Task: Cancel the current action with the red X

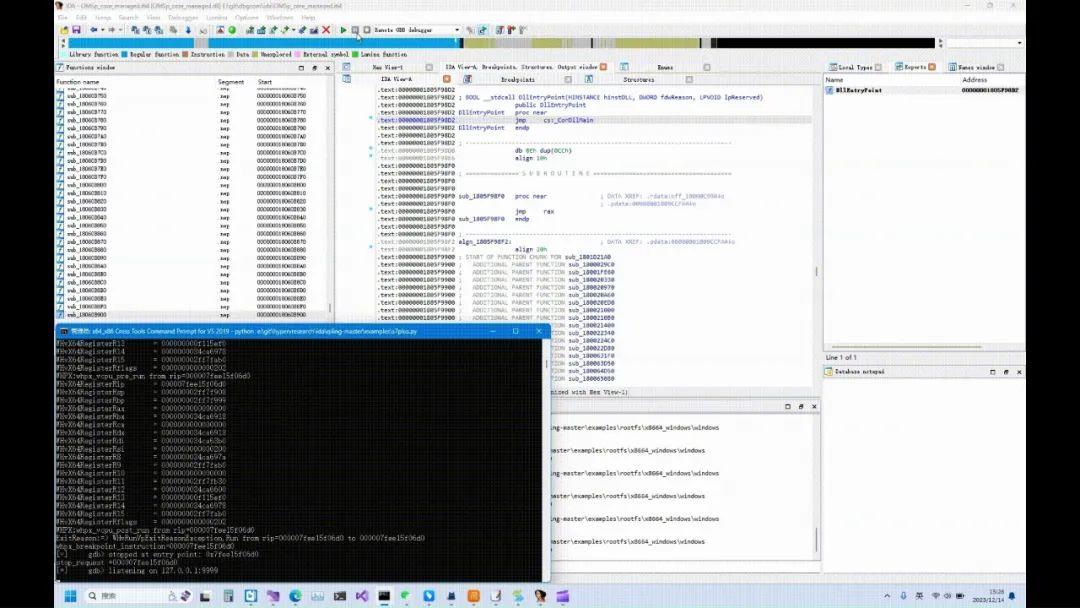Action: click(x=324, y=30)
